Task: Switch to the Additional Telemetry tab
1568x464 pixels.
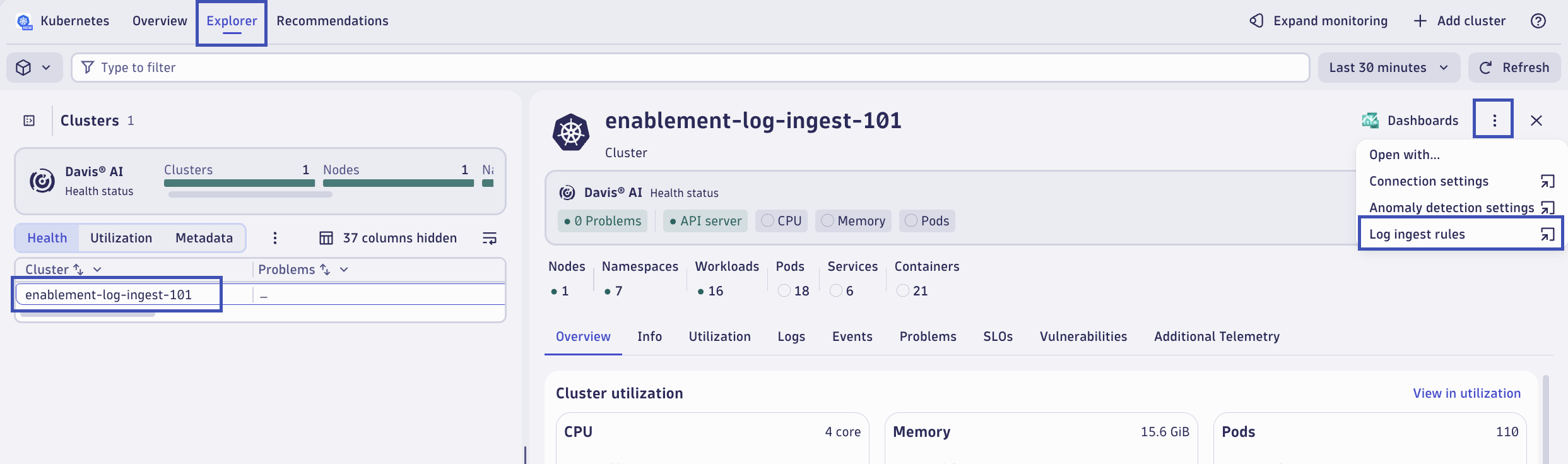Action: [1217, 336]
